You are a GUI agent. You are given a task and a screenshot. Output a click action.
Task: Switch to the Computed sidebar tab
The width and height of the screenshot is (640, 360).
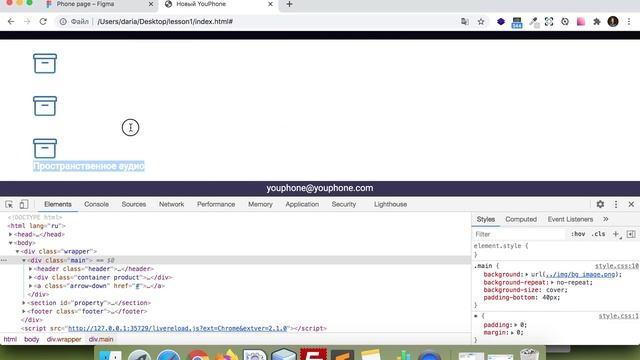(521, 220)
